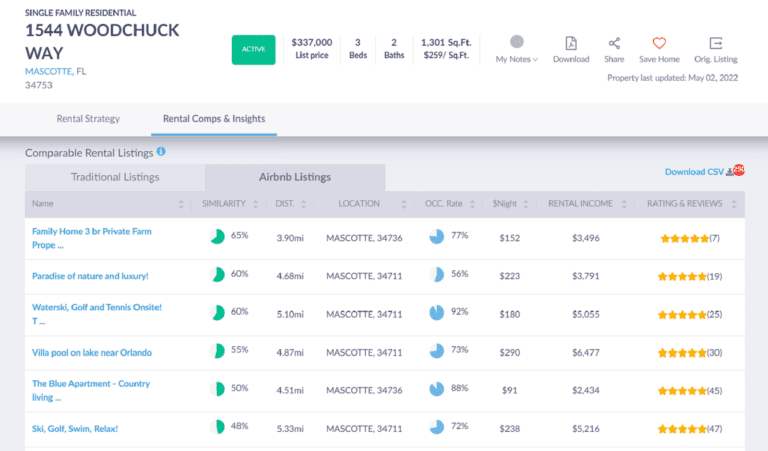Image resolution: width=768 pixels, height=451 pixels.
Task: Open Villa pool on lake near Orlando
Action: tap(92, 352)
